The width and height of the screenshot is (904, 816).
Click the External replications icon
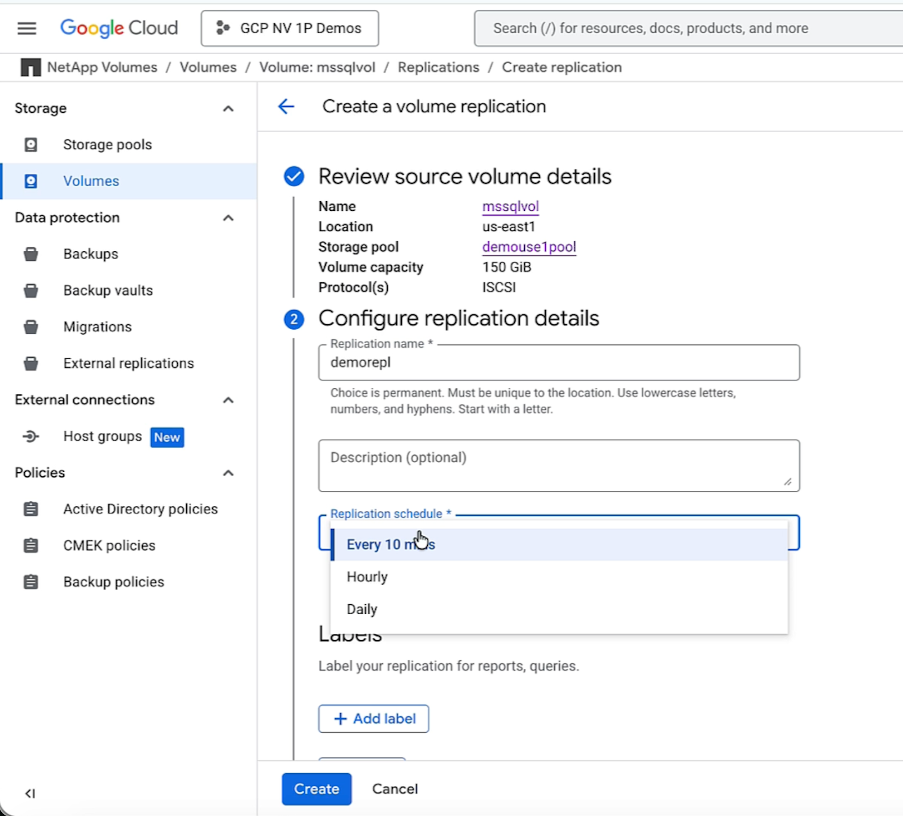(31, 363)
